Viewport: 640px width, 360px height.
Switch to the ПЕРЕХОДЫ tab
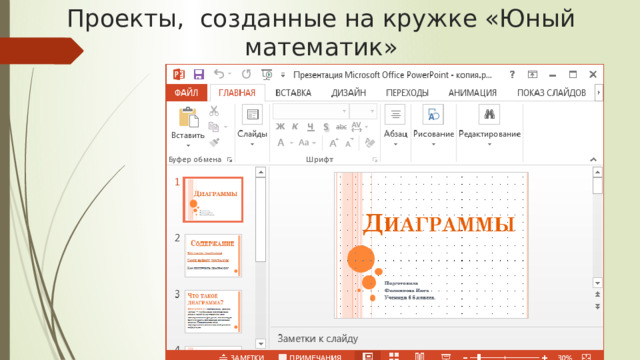407,93
